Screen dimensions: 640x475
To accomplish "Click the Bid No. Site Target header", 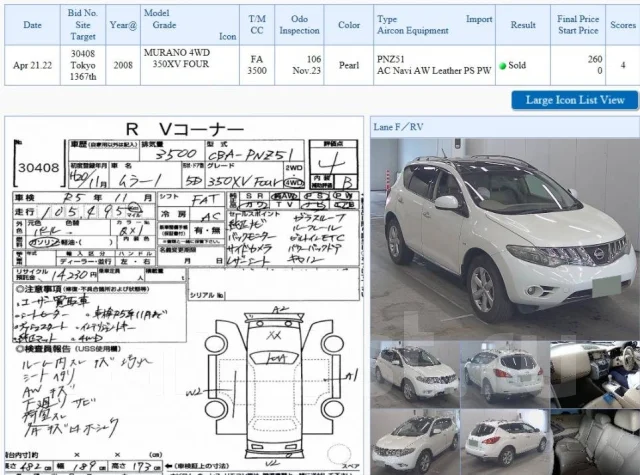I will point(83,25).
